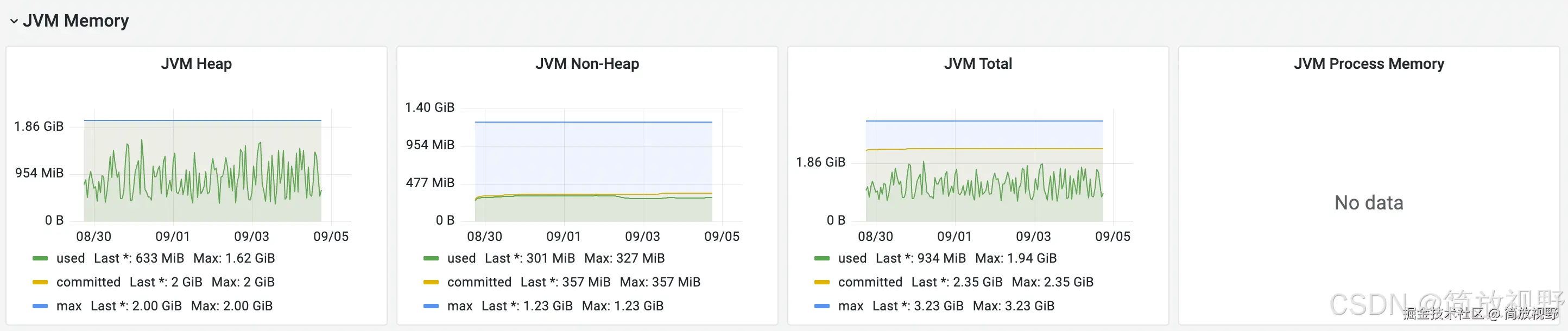Click yellow committed swatch in JVM Non-Heap legend
Viewport: 1568px width, 331px height.
click(x=431, y=282)
